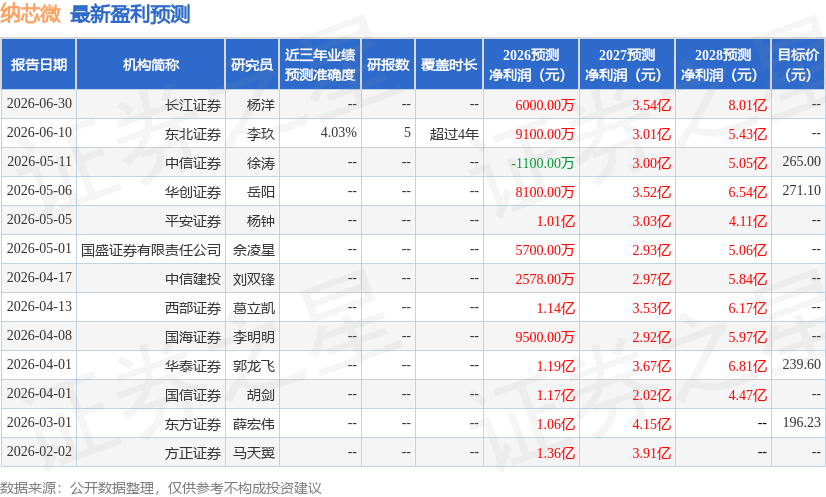Click the 2026-05-11 report date
Viewport: 826px width, 497px height.
(39, 161)
